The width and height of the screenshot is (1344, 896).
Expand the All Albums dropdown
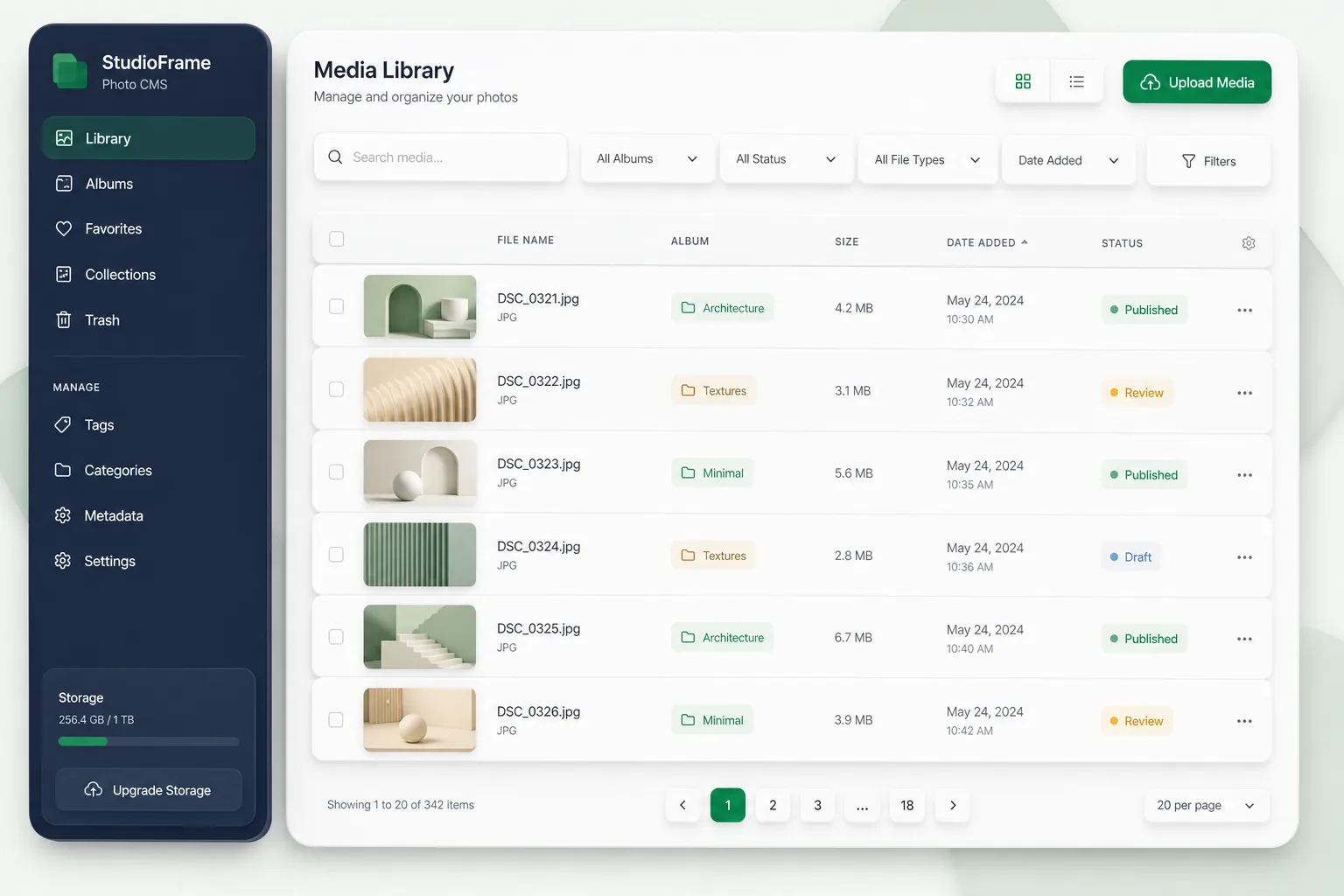(647, 159)
